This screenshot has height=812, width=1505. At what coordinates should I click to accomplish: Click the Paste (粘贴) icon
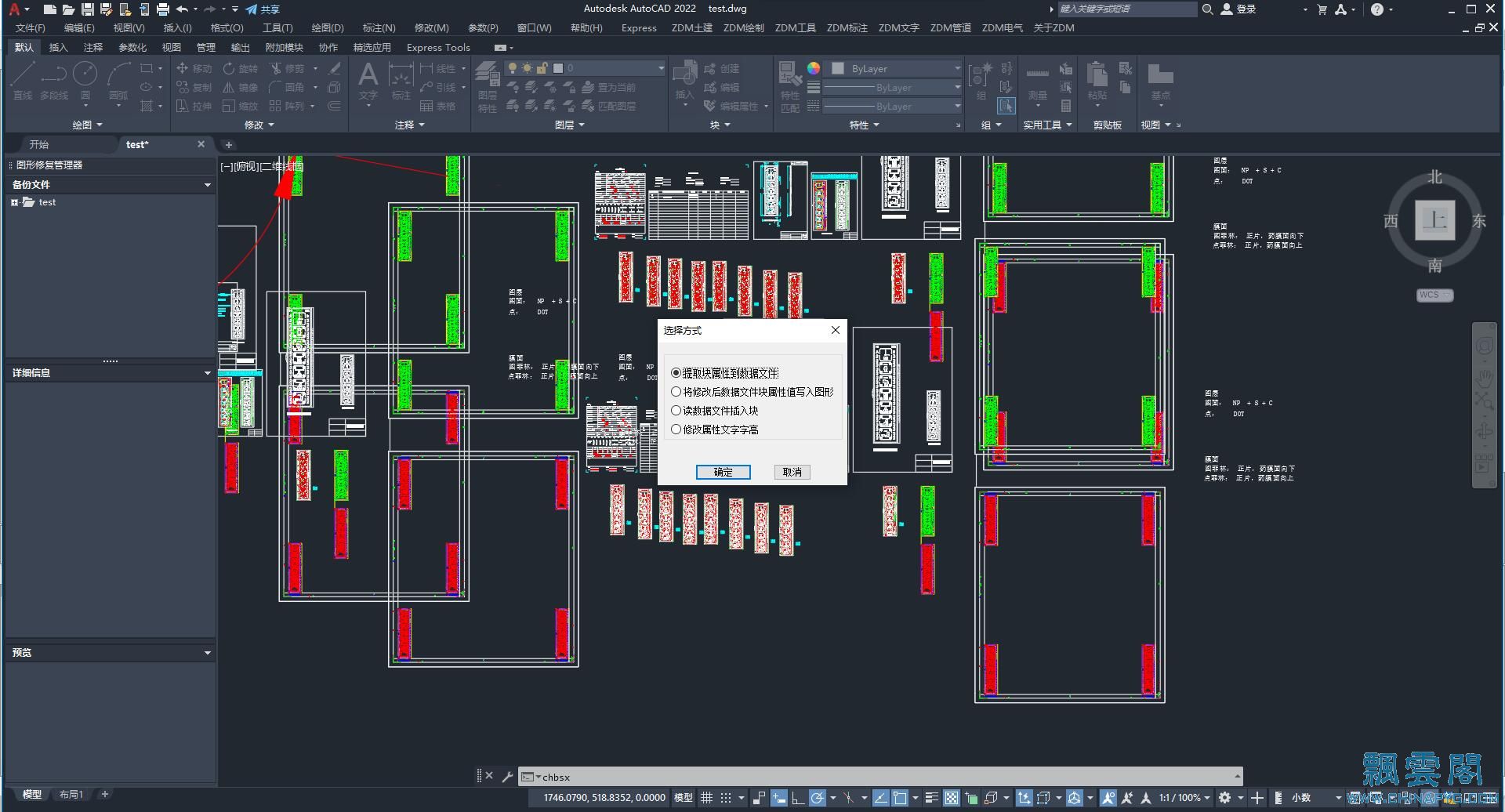click(x=1097, y=81)
